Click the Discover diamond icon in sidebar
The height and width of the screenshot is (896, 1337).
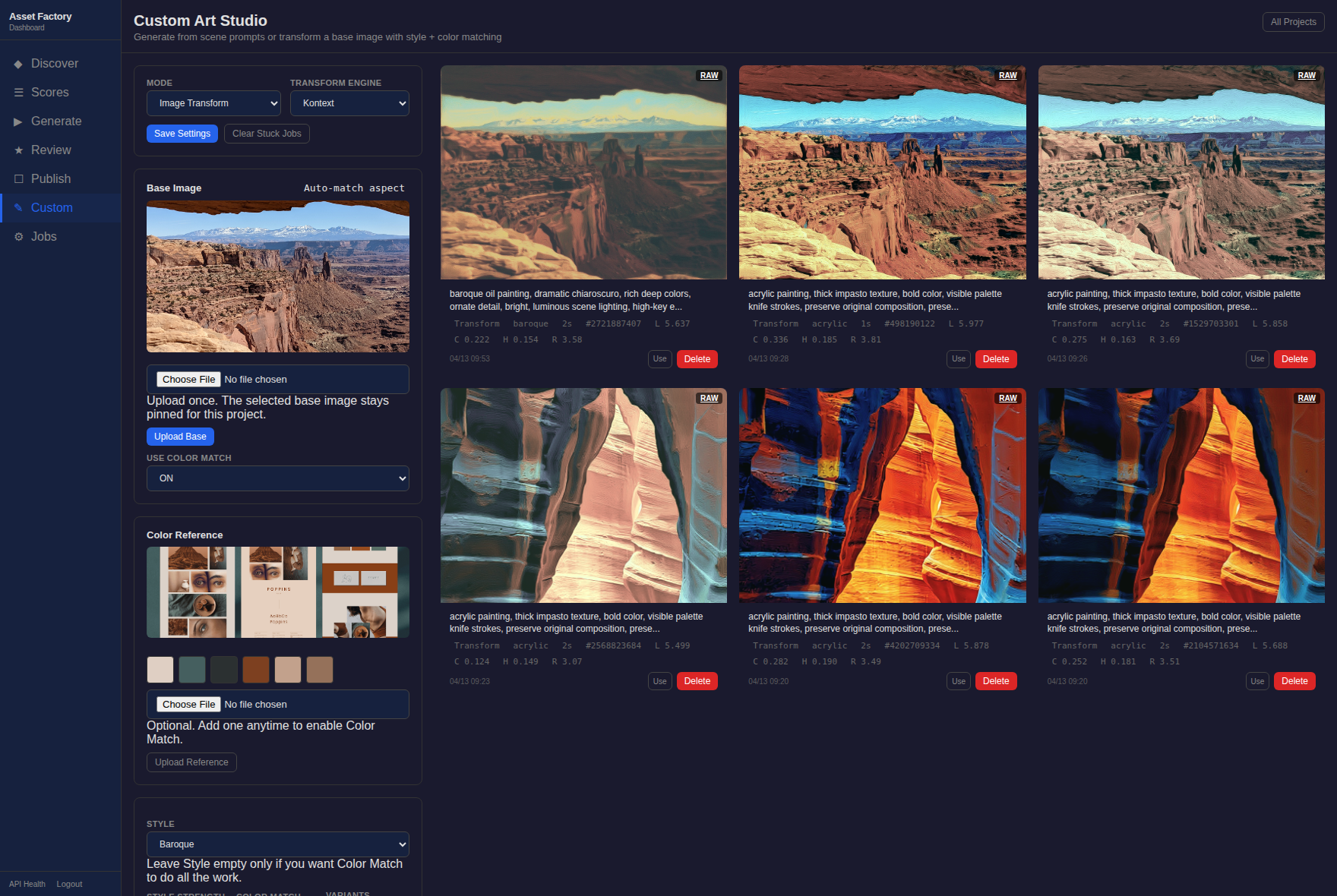coord(18,64)
